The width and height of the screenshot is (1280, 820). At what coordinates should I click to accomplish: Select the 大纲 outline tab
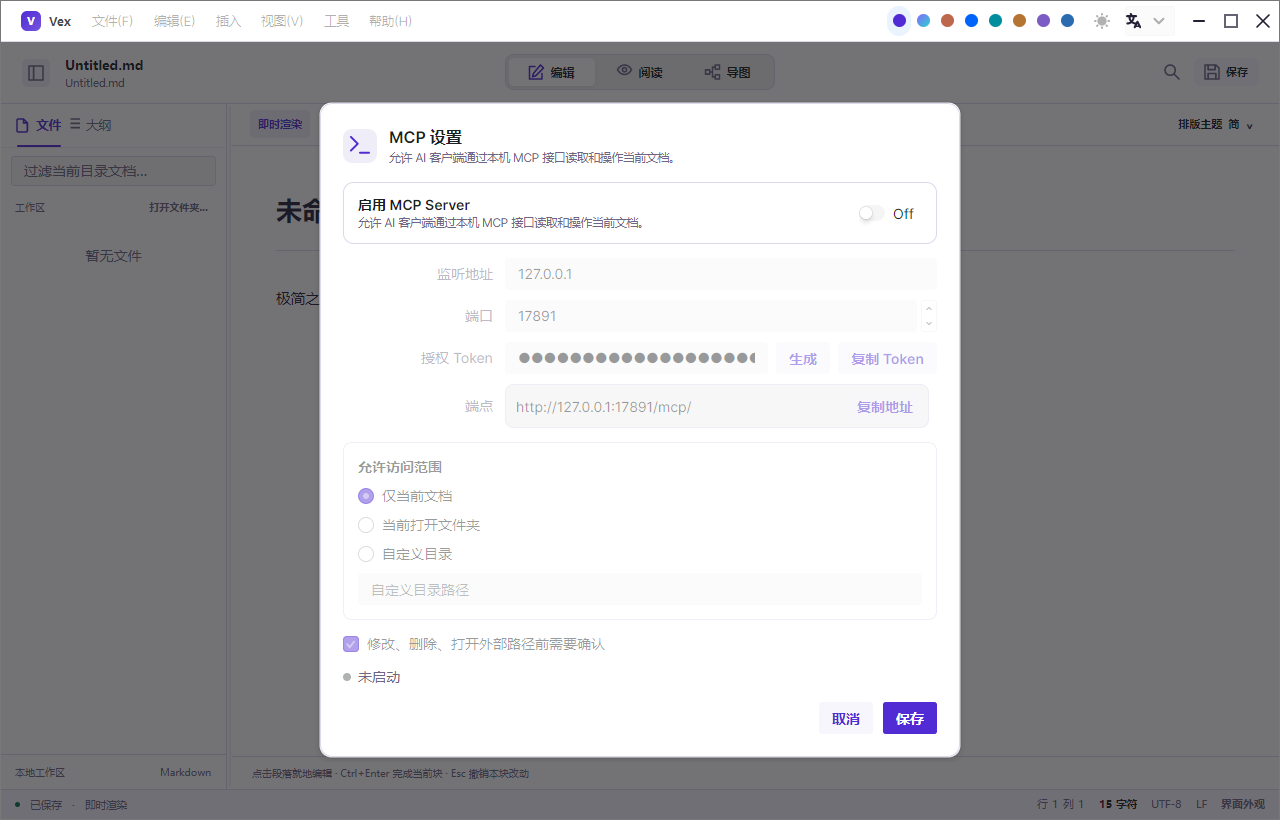[91, 125]
